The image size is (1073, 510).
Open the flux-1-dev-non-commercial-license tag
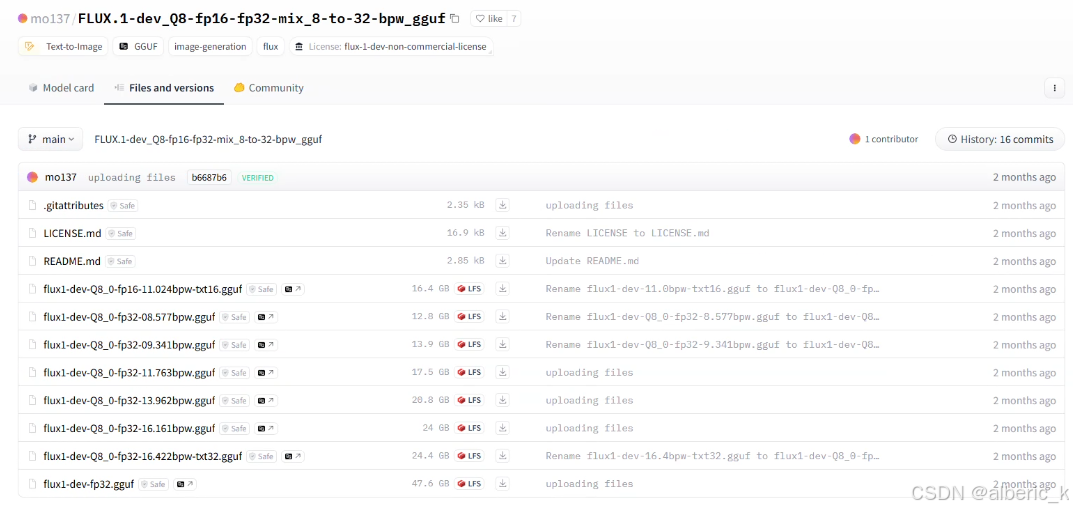click(391, 47)
